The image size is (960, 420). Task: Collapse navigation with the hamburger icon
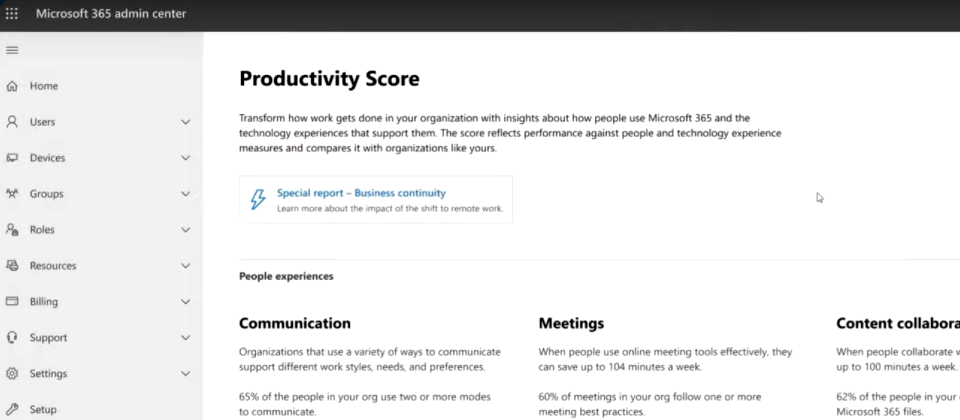pos(12,50)
